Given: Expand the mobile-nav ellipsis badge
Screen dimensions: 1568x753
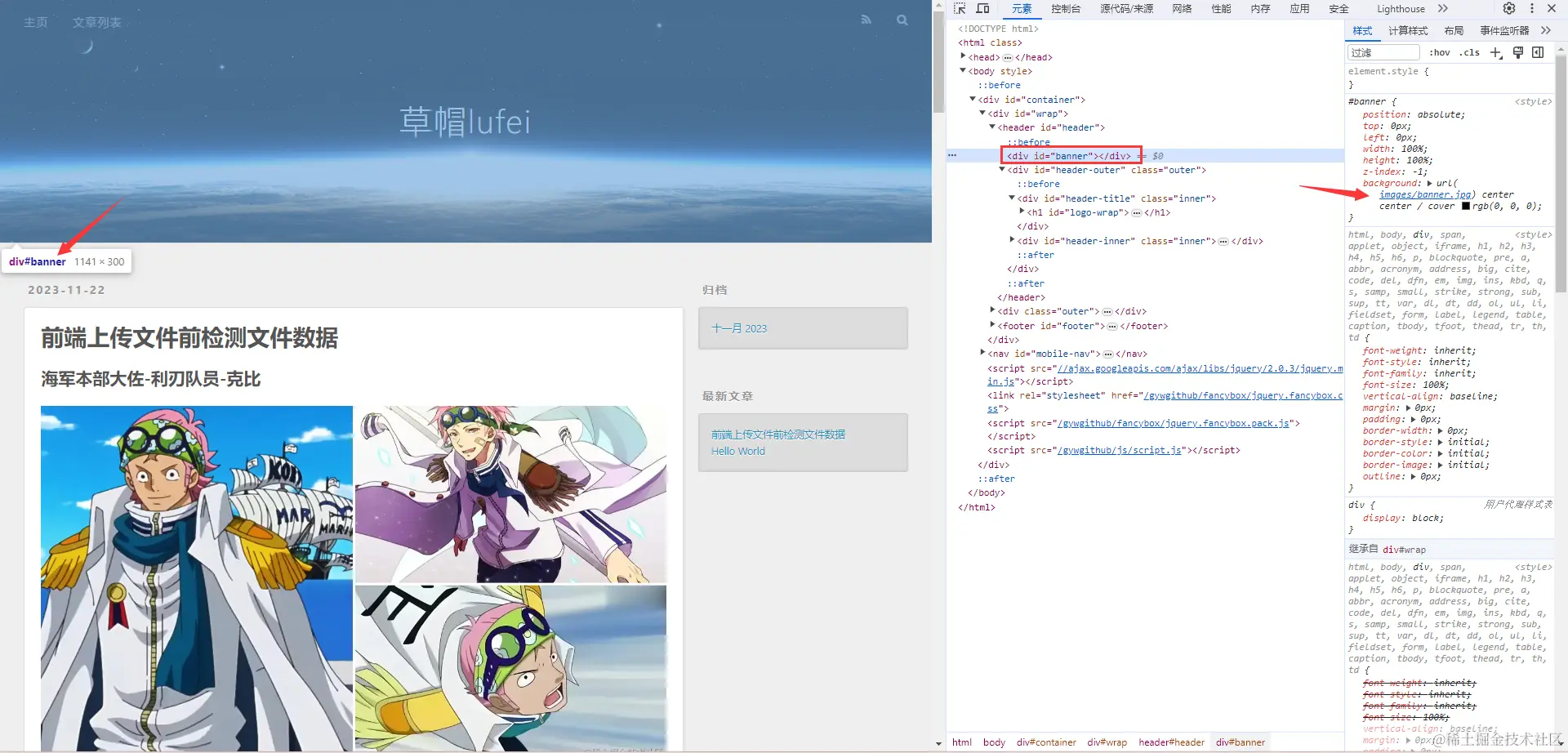Looking at the screenshot, I should click(1108, 354).
